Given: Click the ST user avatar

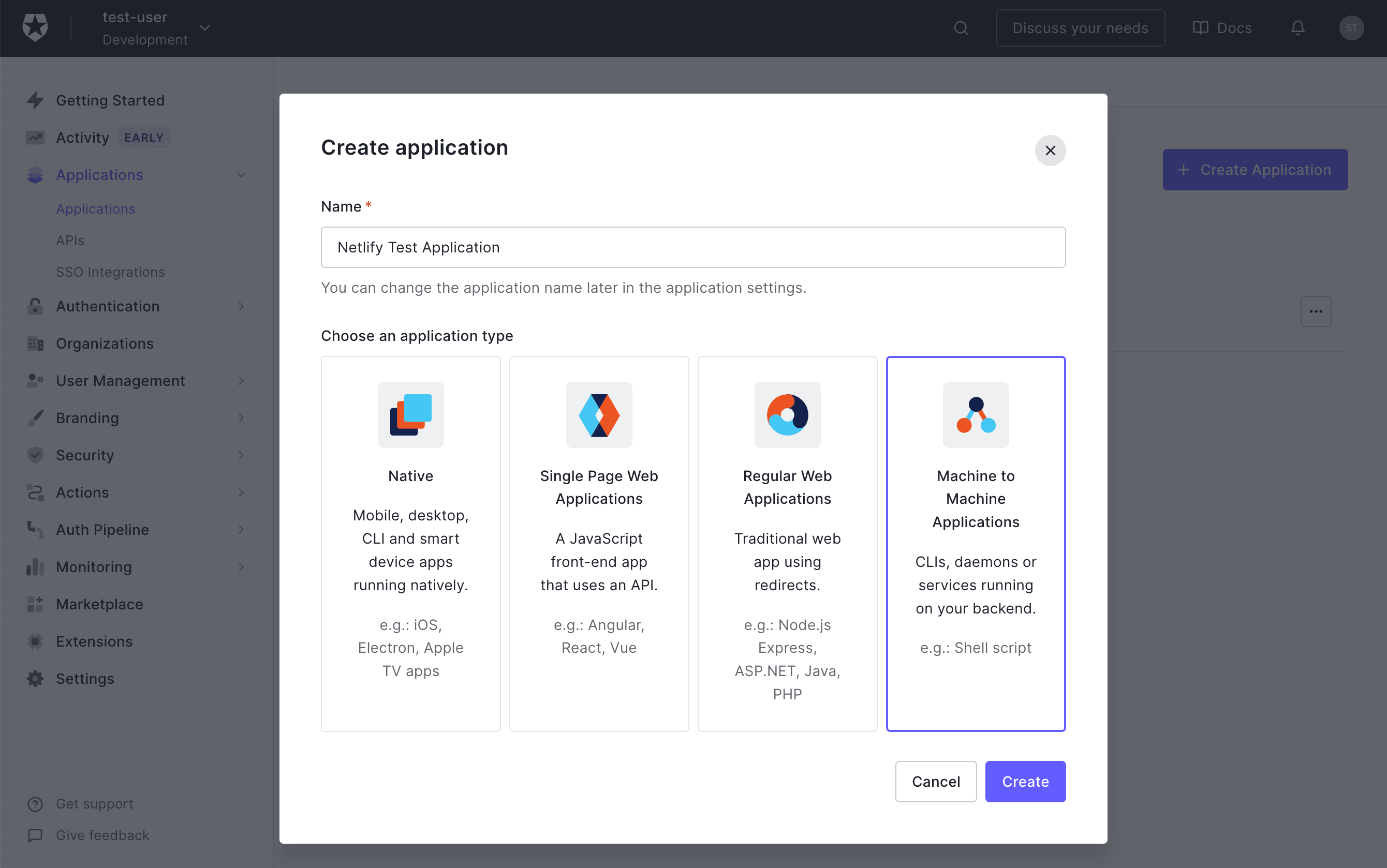Looking at the screenshot, I should [1351, 28].
